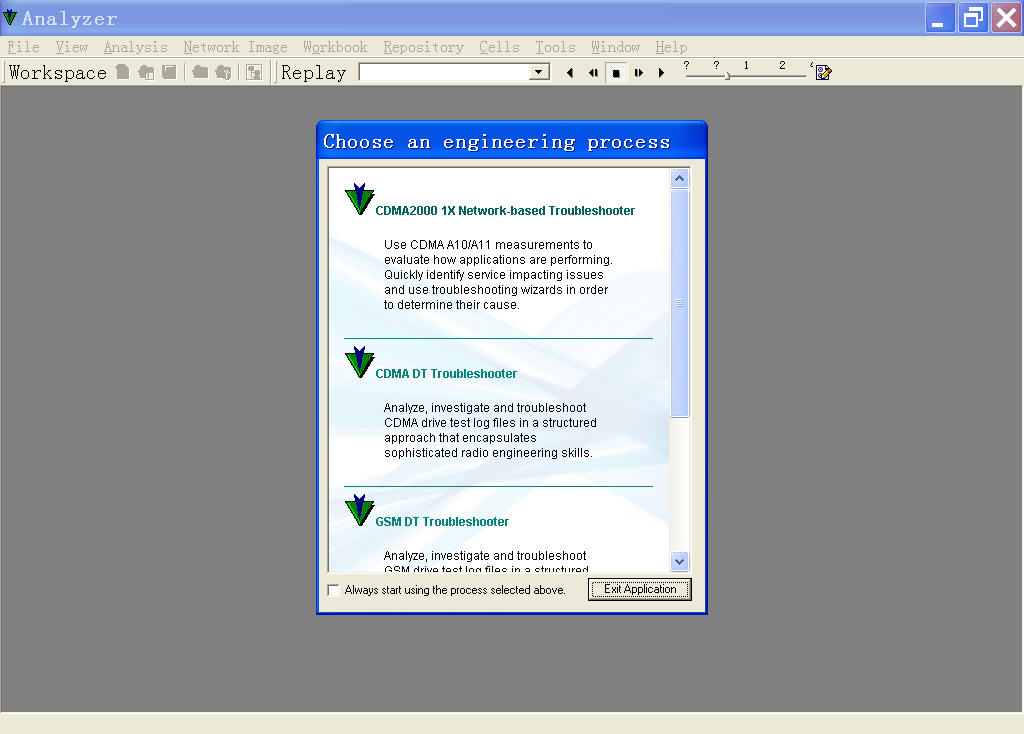This screenshot has width=1024, height=734.
Task: Click the text 'sophisticated radio engineering skills.'
Action: pos(488,453)
